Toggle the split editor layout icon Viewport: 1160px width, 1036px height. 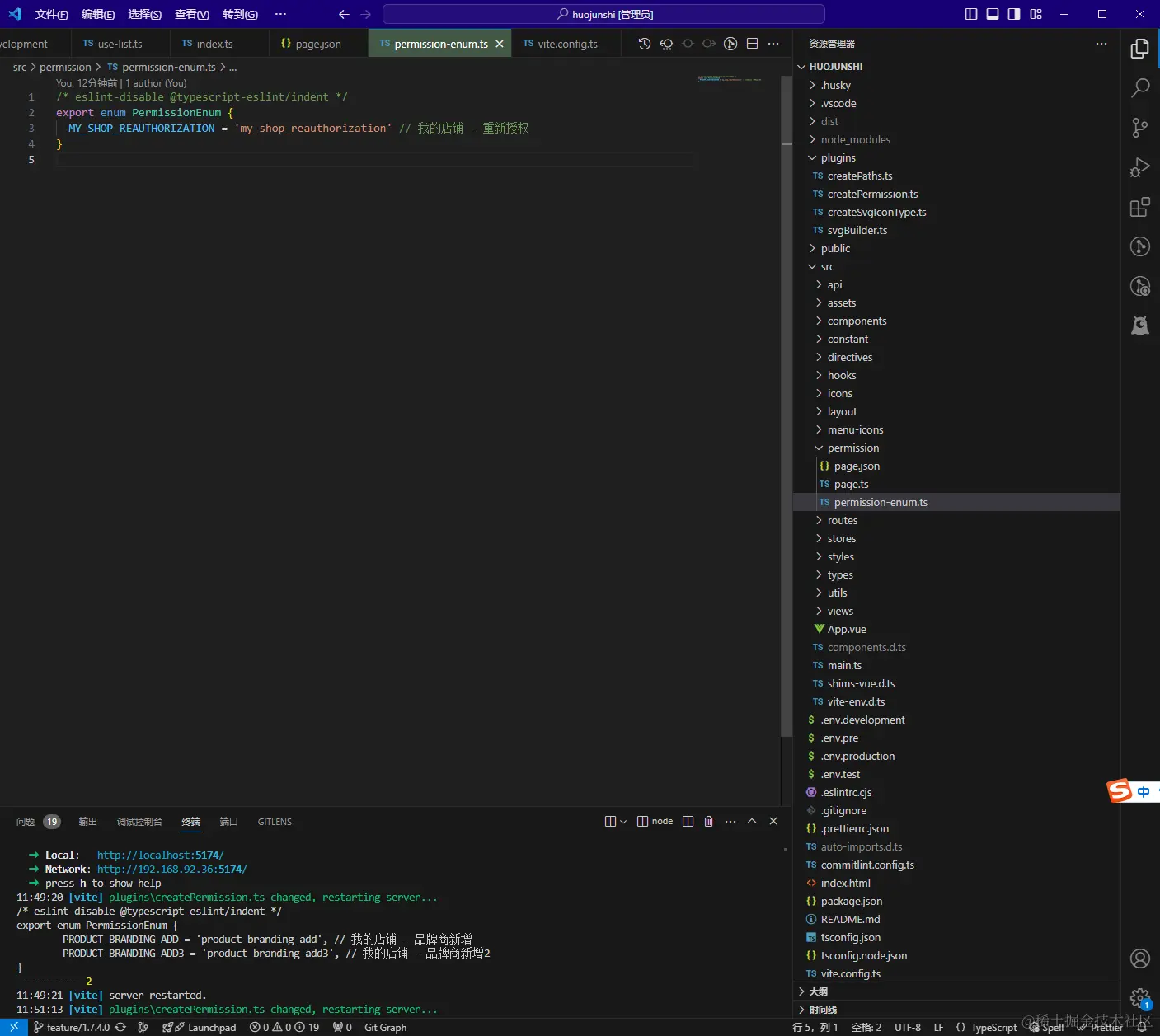tap(752, 44)
